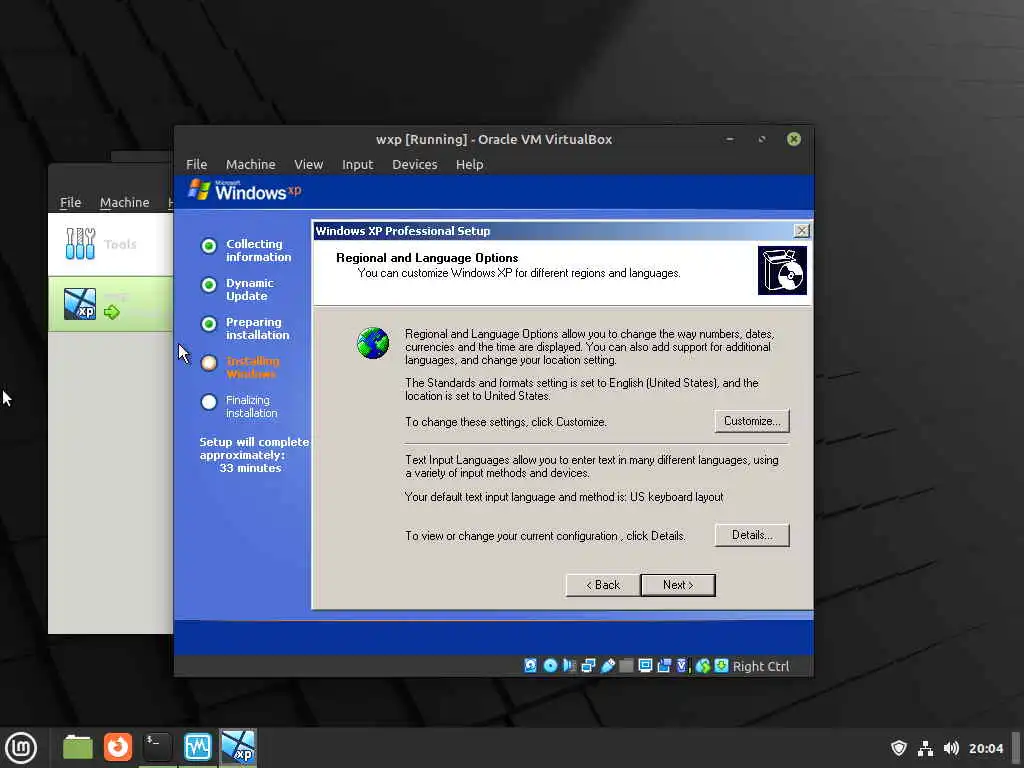Open Machine menu in VirtualBox Manager window

point(124,202)
